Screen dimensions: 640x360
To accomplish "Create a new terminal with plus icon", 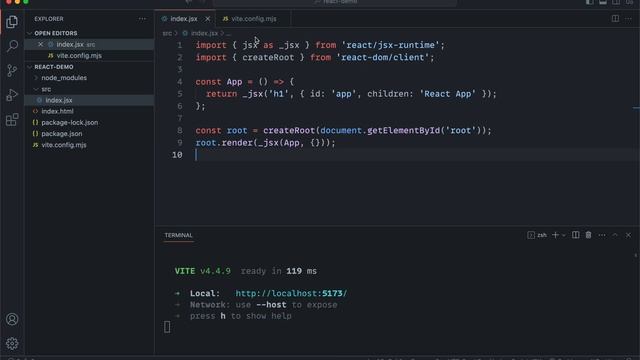I will click(555, 235).
